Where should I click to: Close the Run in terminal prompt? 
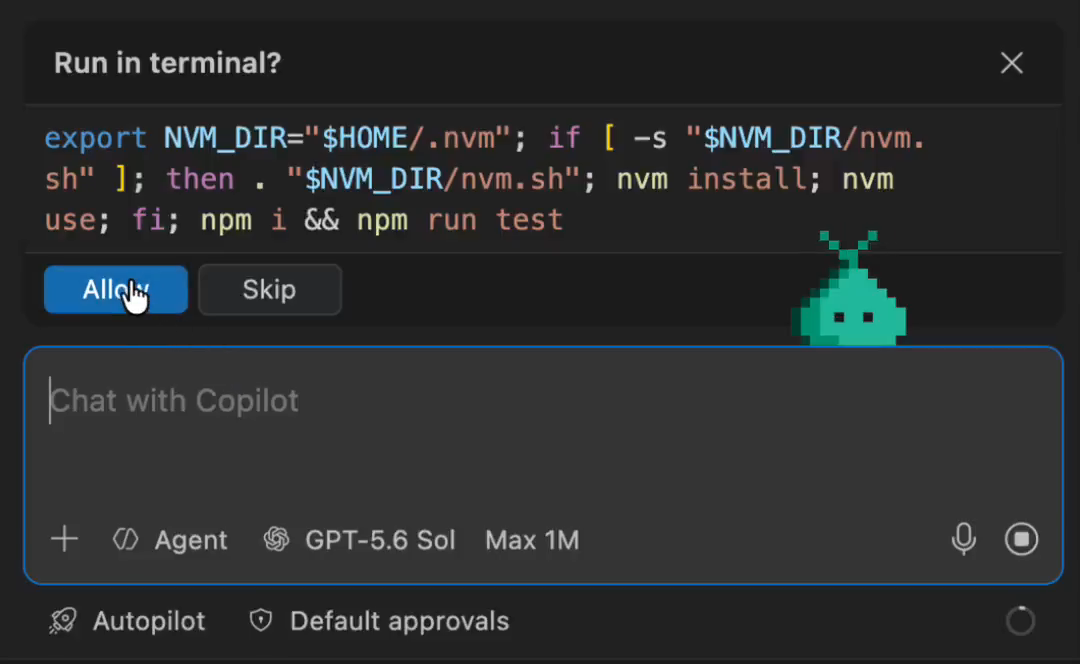click(x=1011, y=63)
